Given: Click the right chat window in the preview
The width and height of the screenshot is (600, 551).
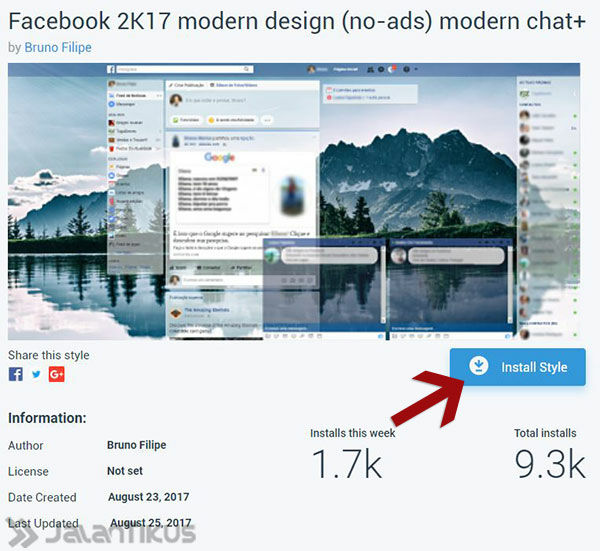Looking at the screenshot, I should click(x=451, y=289).
